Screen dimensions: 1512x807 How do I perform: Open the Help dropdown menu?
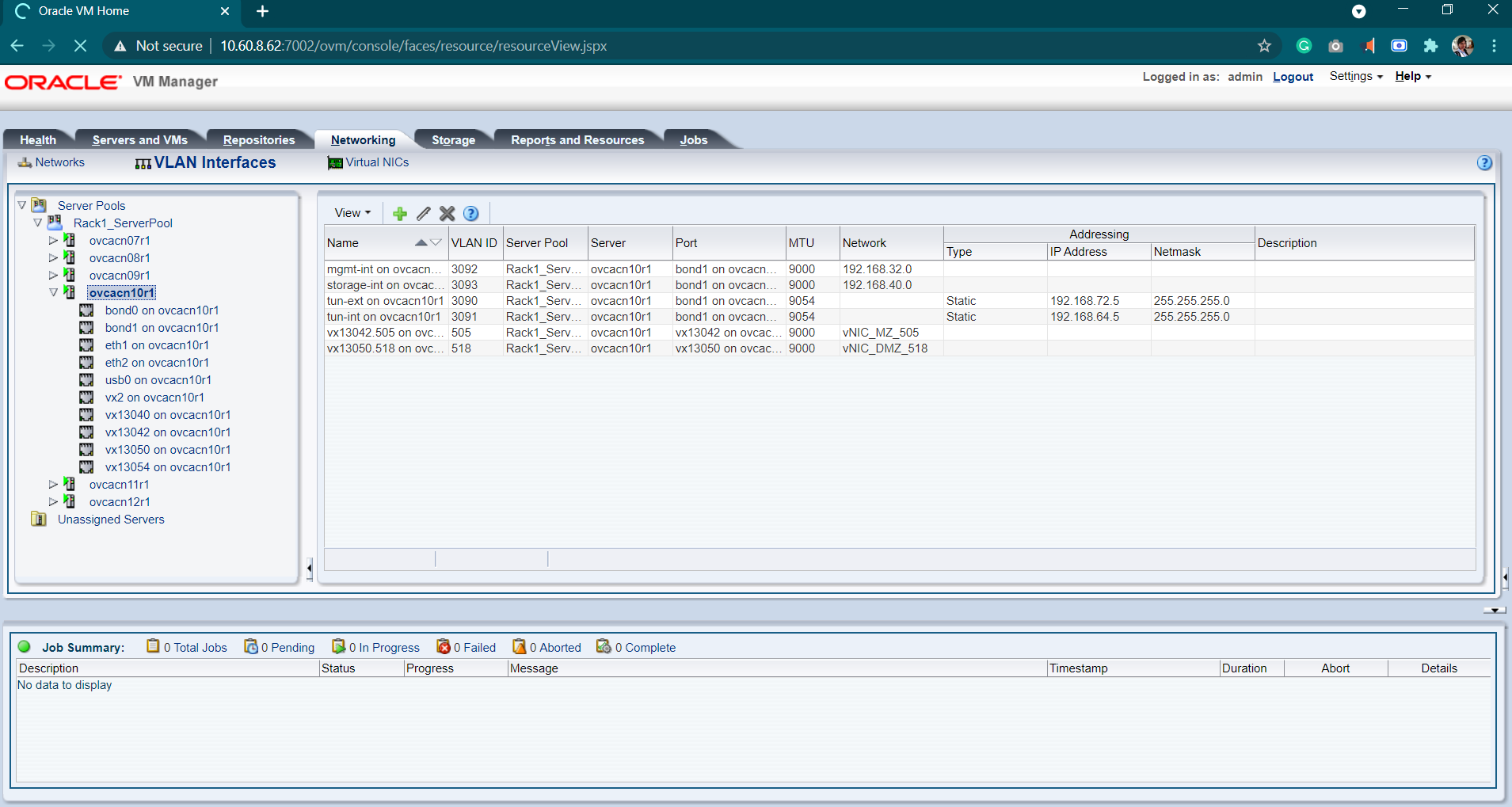point(1413,77)
